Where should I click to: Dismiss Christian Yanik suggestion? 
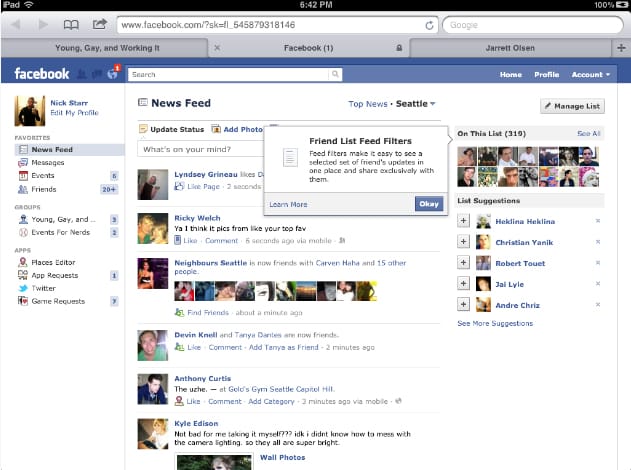click(x=598, y=242)
